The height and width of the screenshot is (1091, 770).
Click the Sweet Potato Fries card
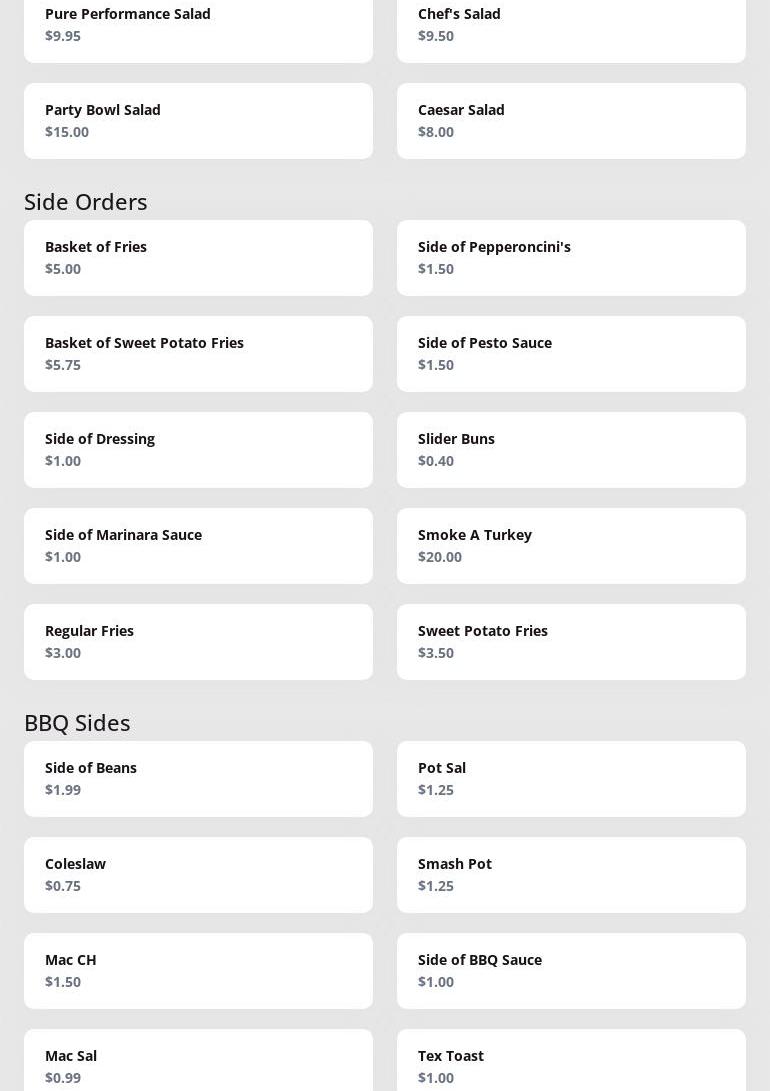[571, 641]
